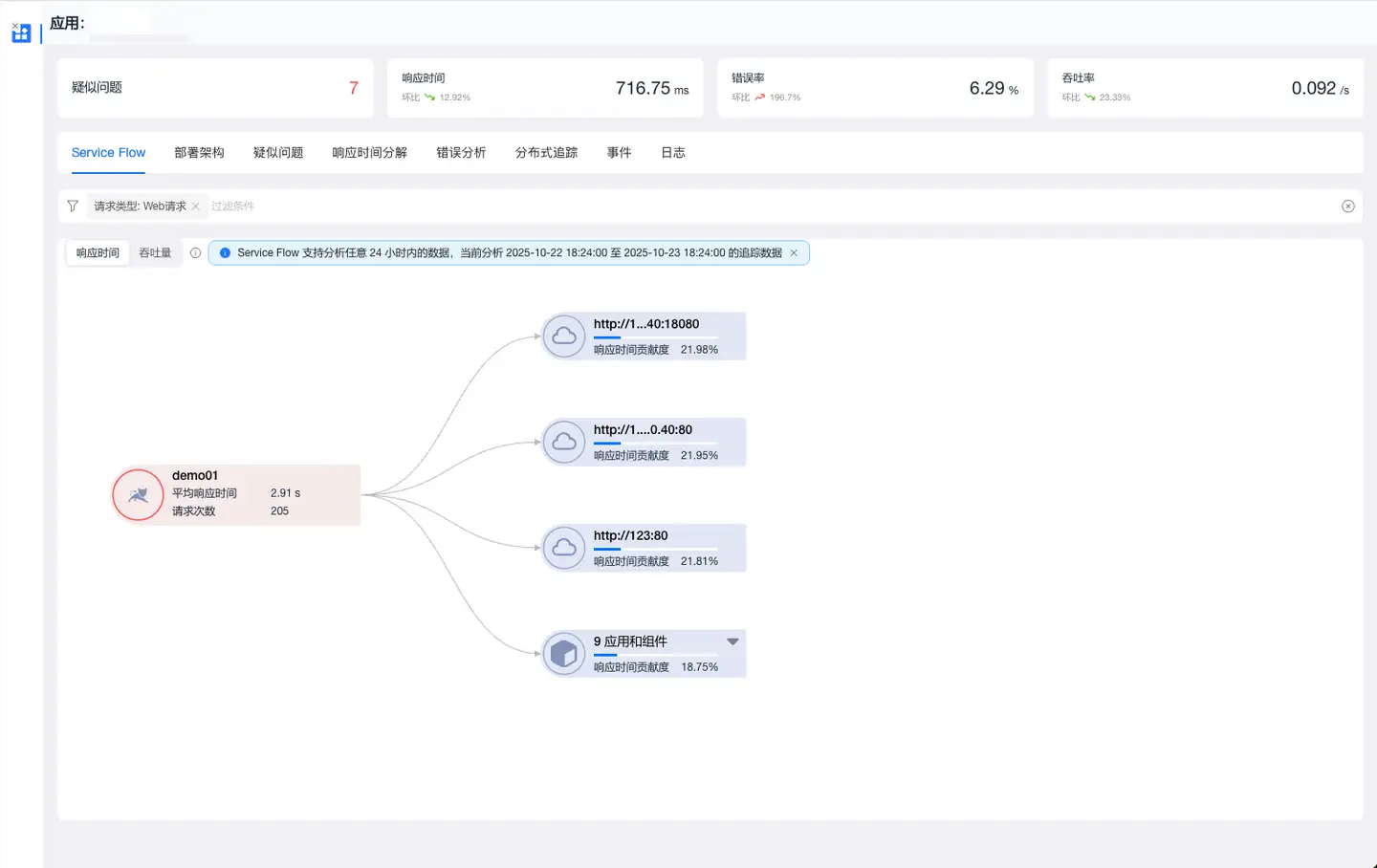
Task: Click cloud icon for http://123:80 node
Action: 564,548
